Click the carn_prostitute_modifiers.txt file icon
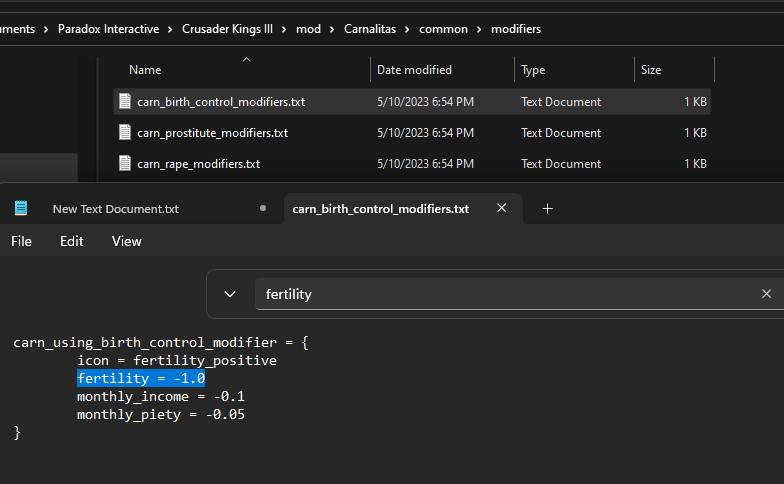 click(x=125, y=133)
